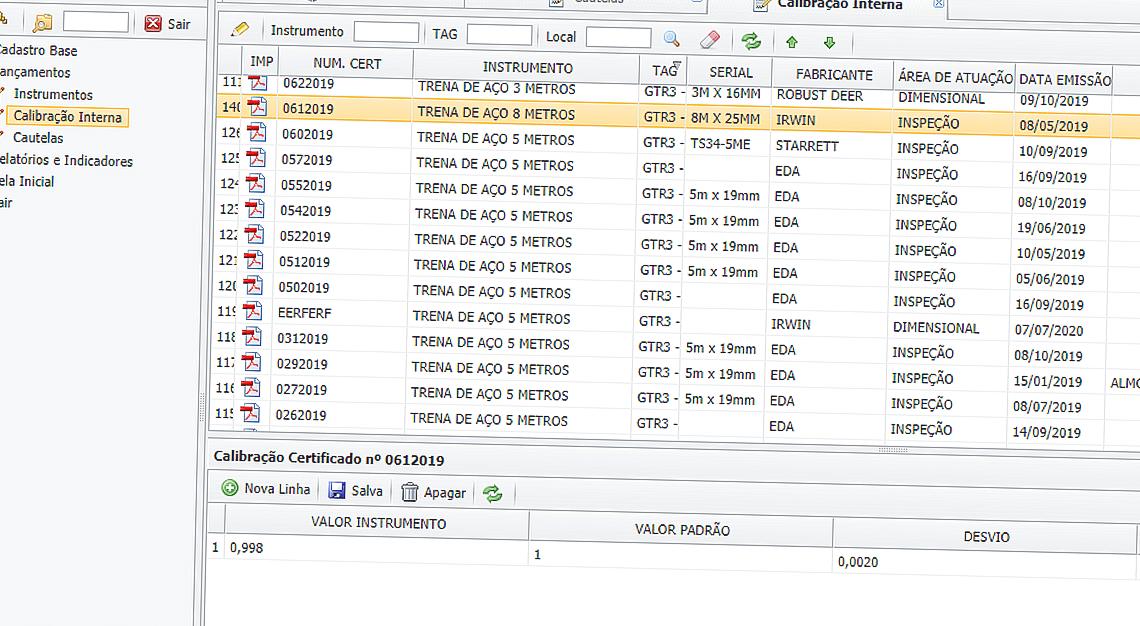Viewport: 1140px width, 626px height.
Task: Click the green up arrow icon
Action: (792, 42)
